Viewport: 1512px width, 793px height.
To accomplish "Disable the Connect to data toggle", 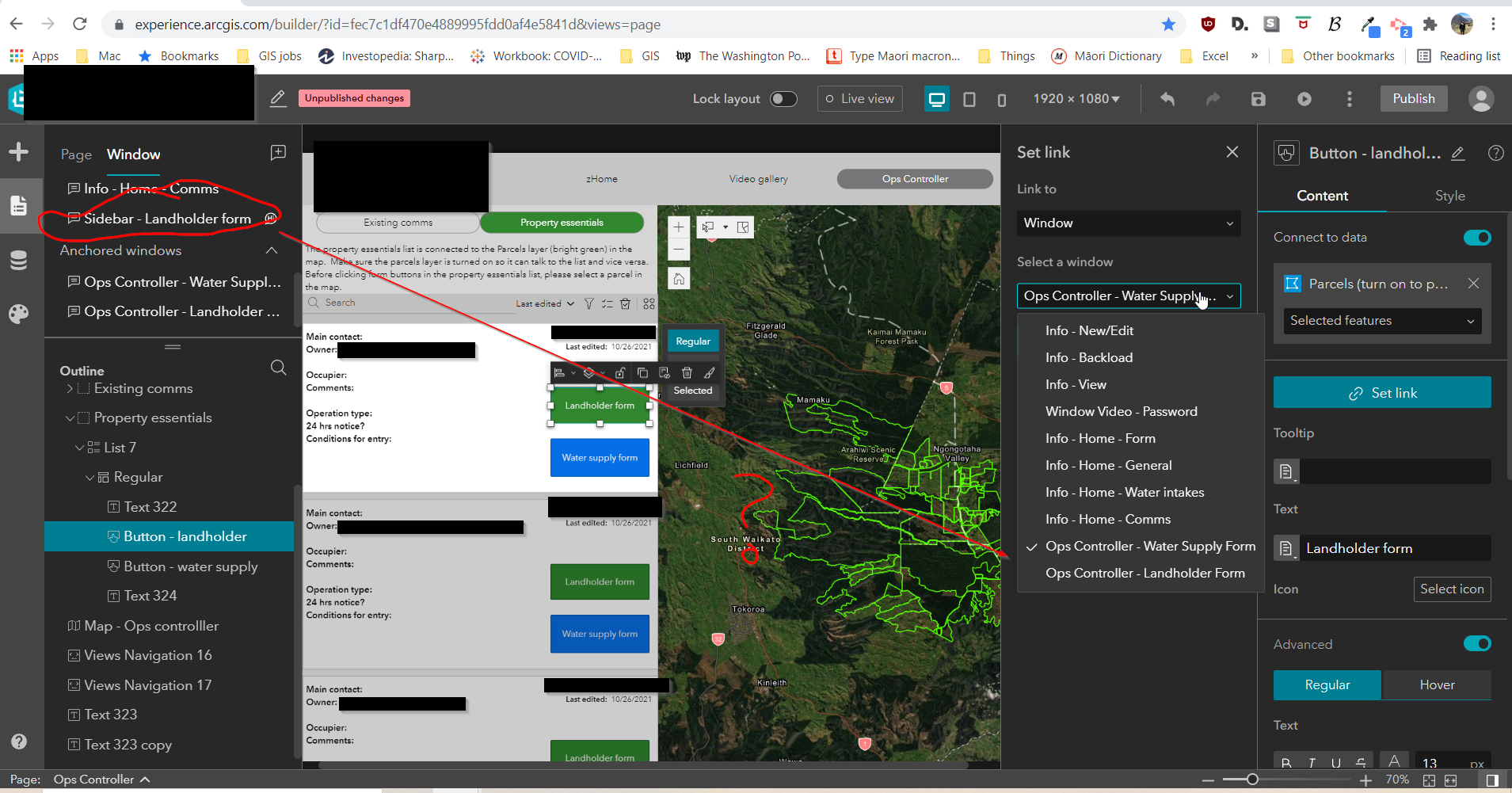I will (x=1477, y=238).
